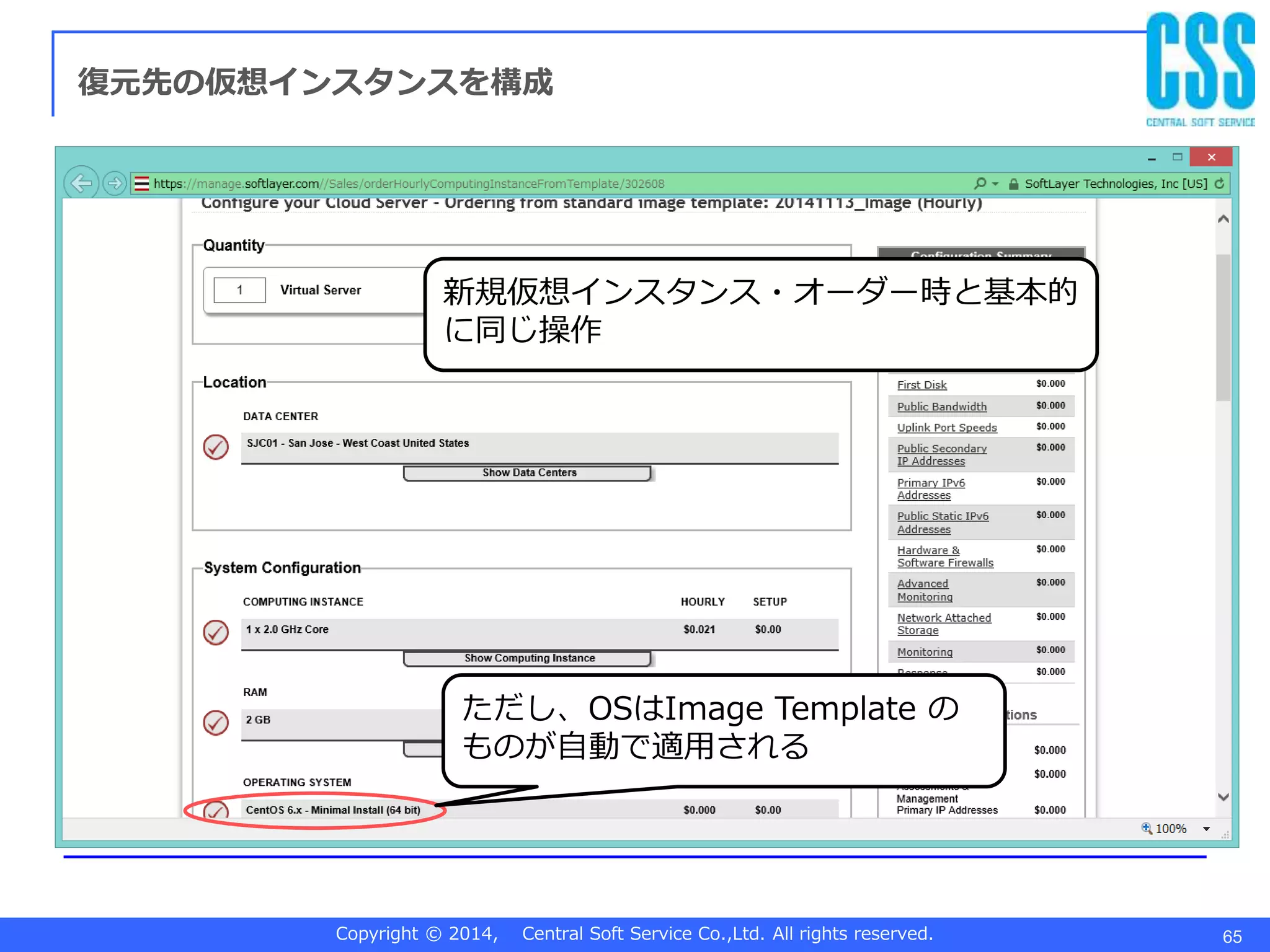Click the $0.021 hourly price value
This screenshot has height=952, width=1270.
[x=699, y=630]
